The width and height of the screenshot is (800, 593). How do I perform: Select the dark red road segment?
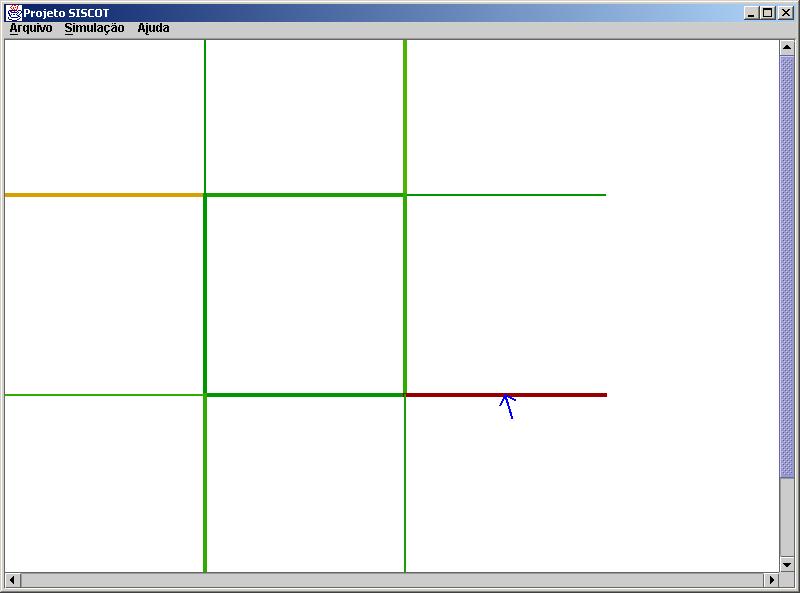(506, 395)
